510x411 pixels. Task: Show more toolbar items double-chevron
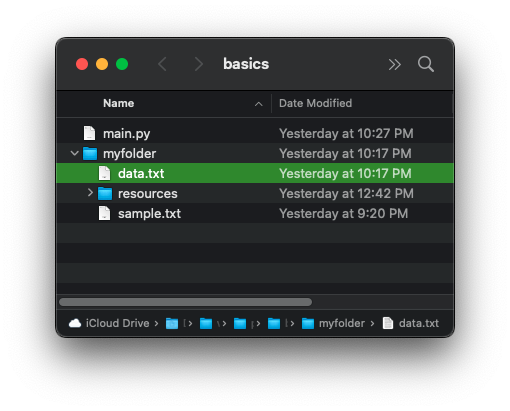pos(395,64)
